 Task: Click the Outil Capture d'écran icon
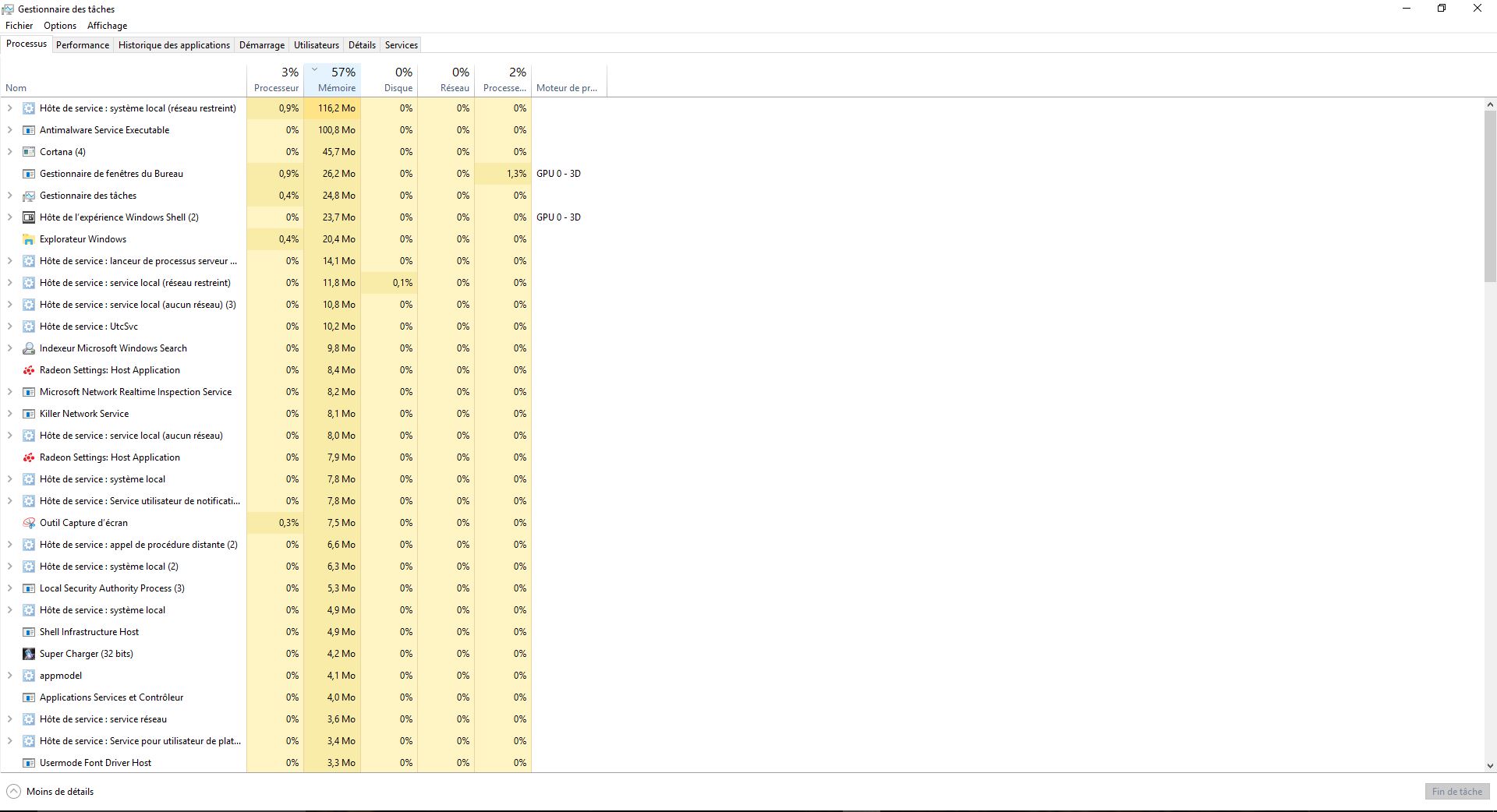(29, 523)
